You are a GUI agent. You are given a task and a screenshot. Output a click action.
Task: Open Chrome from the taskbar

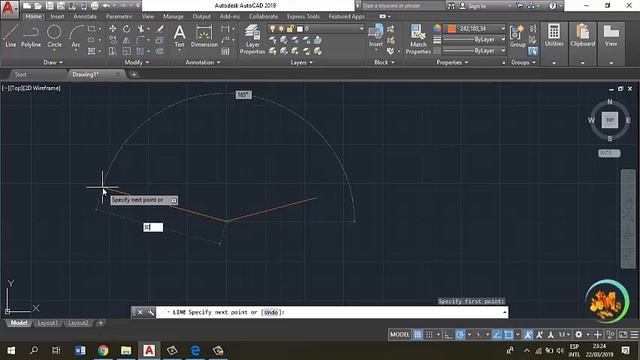click(103, 350)
